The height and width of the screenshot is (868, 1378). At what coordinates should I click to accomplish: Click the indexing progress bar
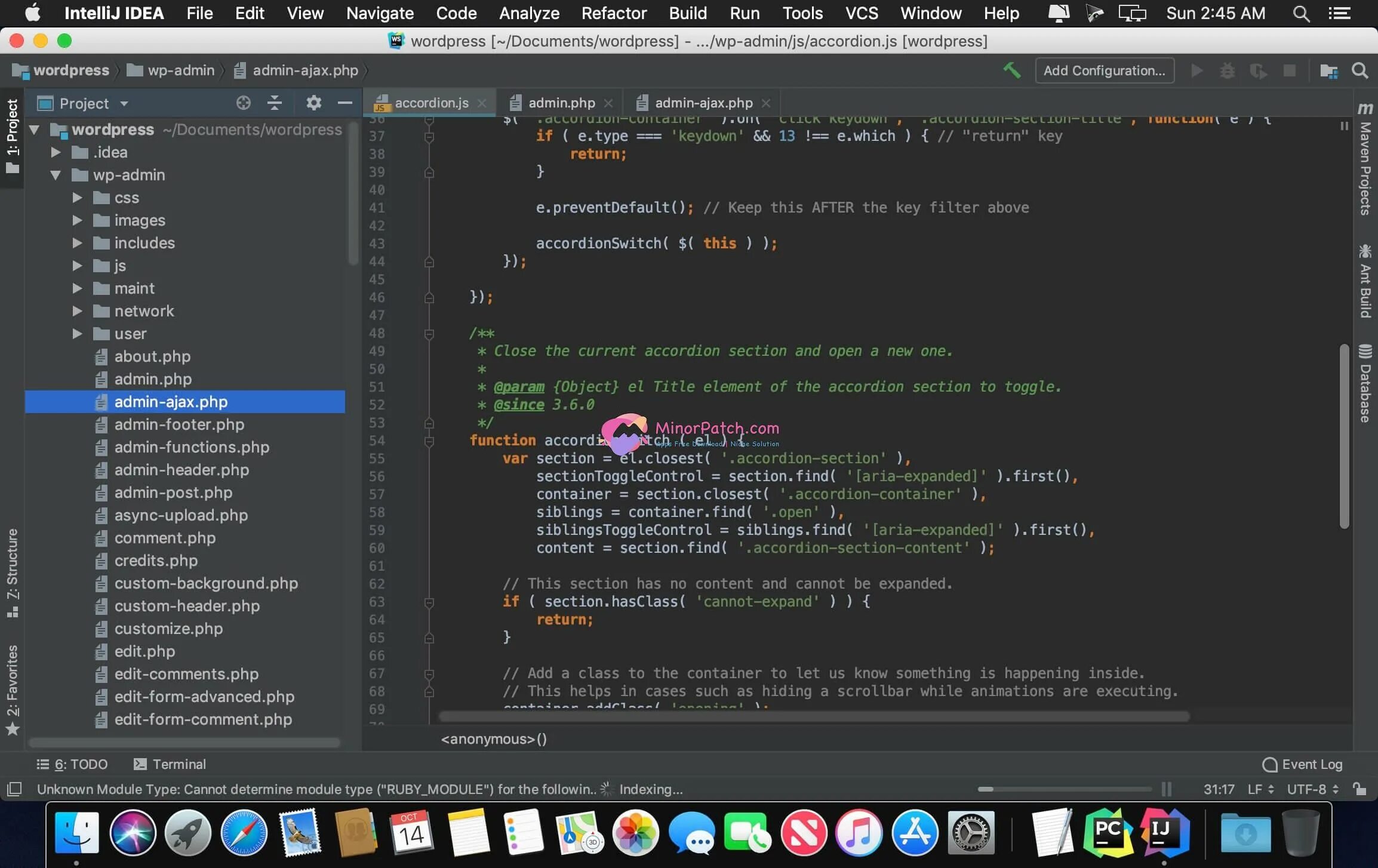pos(1064,789)
